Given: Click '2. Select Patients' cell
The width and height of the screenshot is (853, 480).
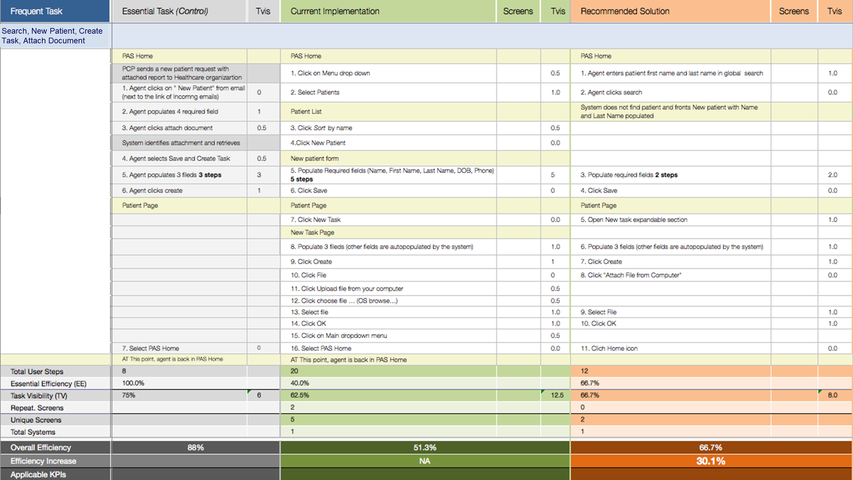Looking at the screenshot, I should tap(388, 93).
